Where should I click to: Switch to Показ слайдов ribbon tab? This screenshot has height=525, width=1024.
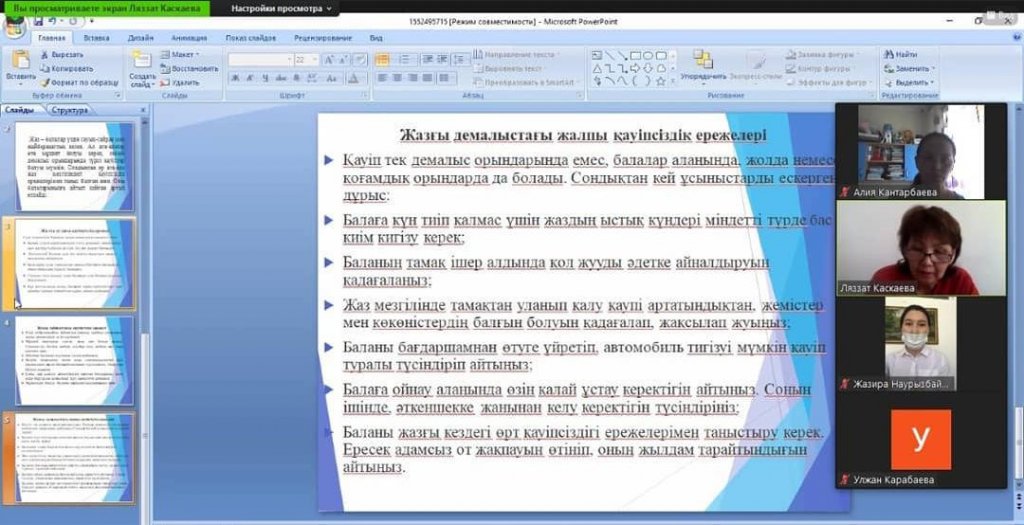pyautogui.click(x=251, y=38)
